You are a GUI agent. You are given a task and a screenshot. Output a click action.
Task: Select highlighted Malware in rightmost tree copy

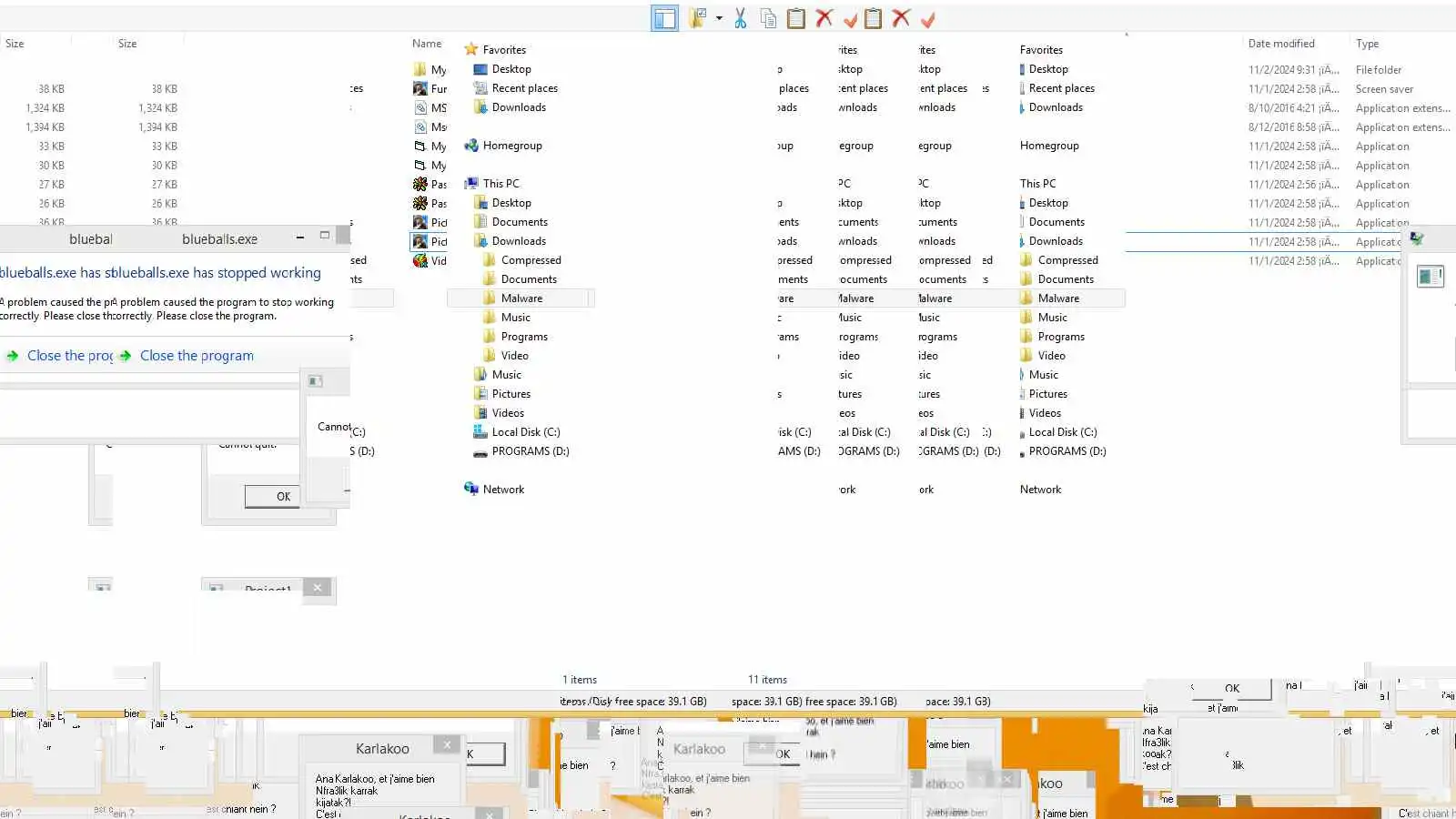click(1058, 298)
